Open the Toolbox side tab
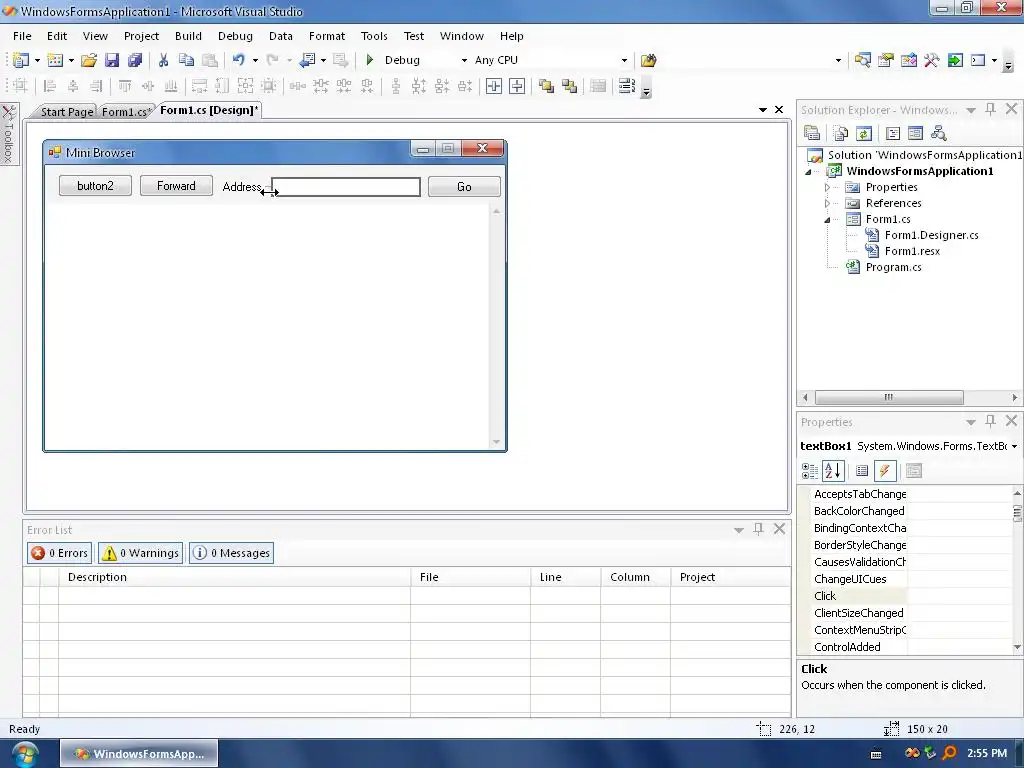 [8, 134]
